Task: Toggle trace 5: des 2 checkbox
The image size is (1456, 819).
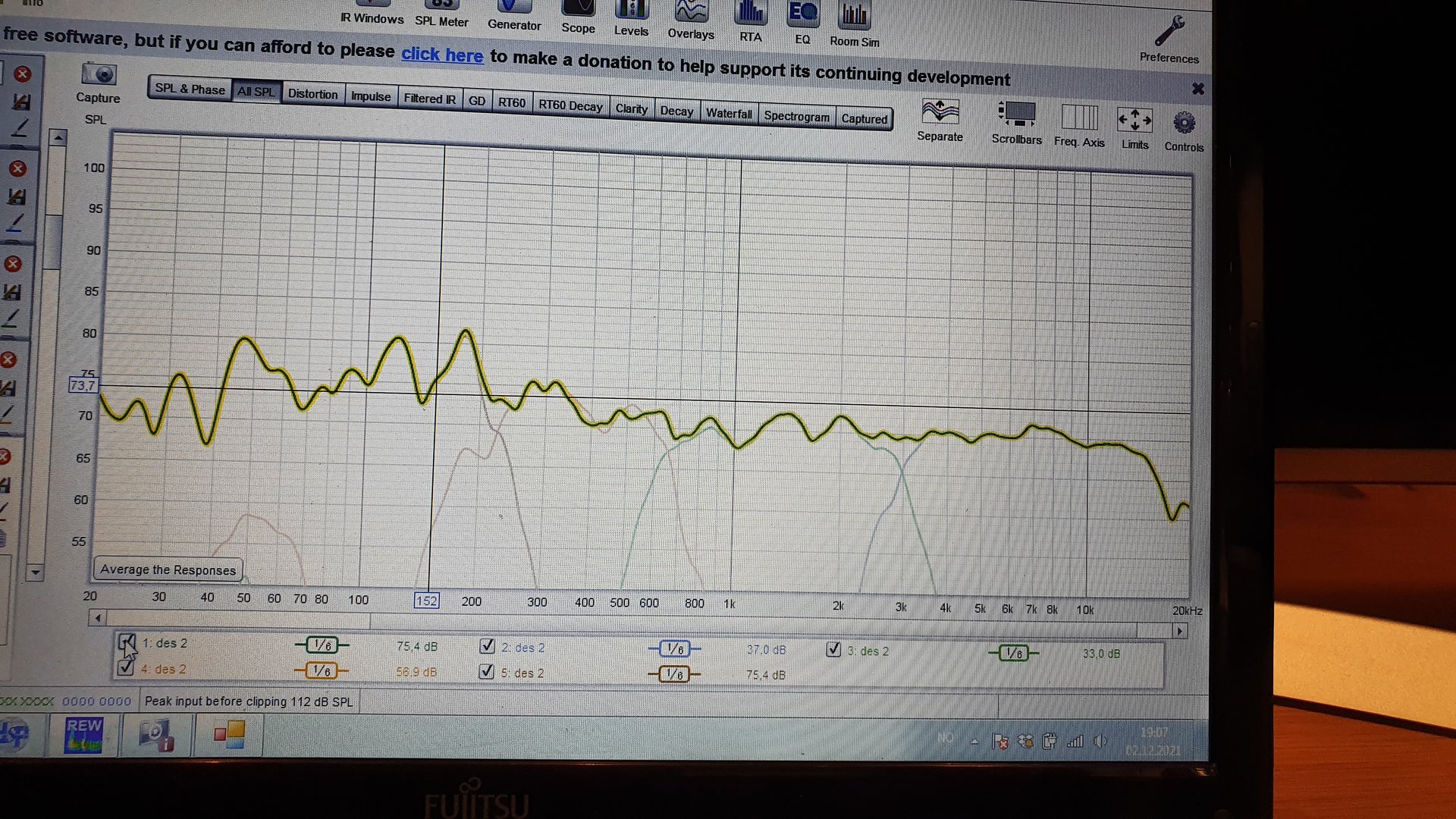Action: coord(487,672)
